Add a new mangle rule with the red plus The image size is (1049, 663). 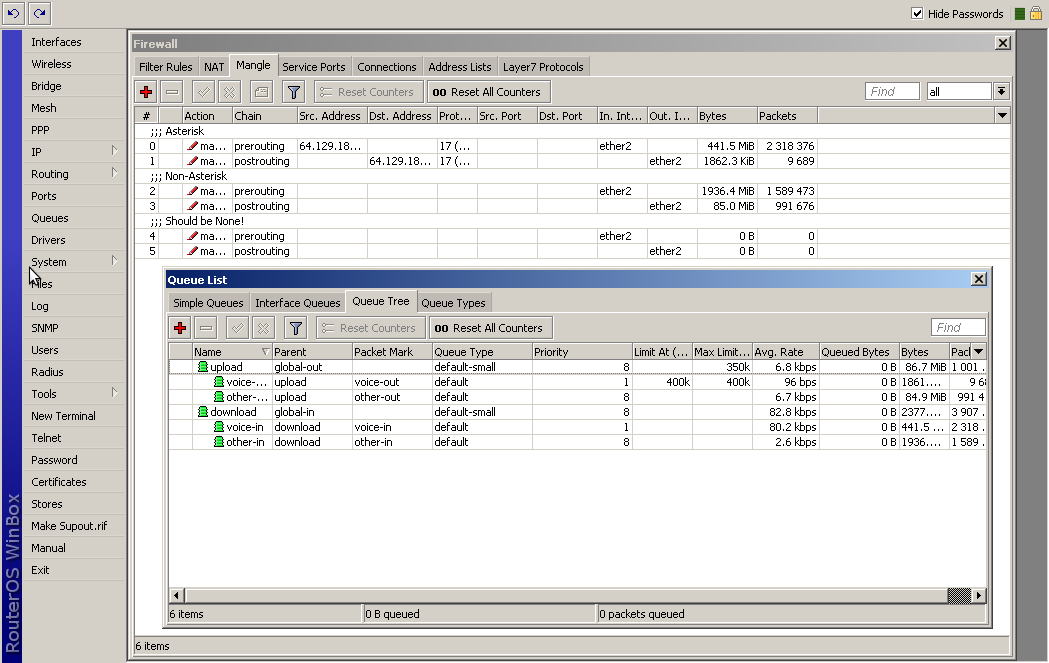coord(146,92)
